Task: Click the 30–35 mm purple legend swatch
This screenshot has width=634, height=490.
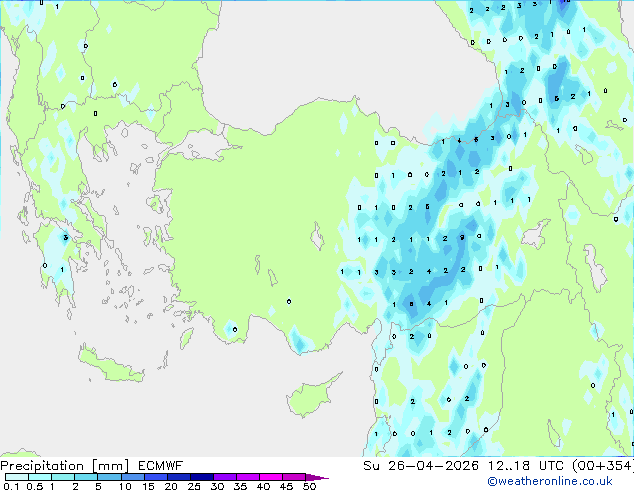Action: [224, 477]
